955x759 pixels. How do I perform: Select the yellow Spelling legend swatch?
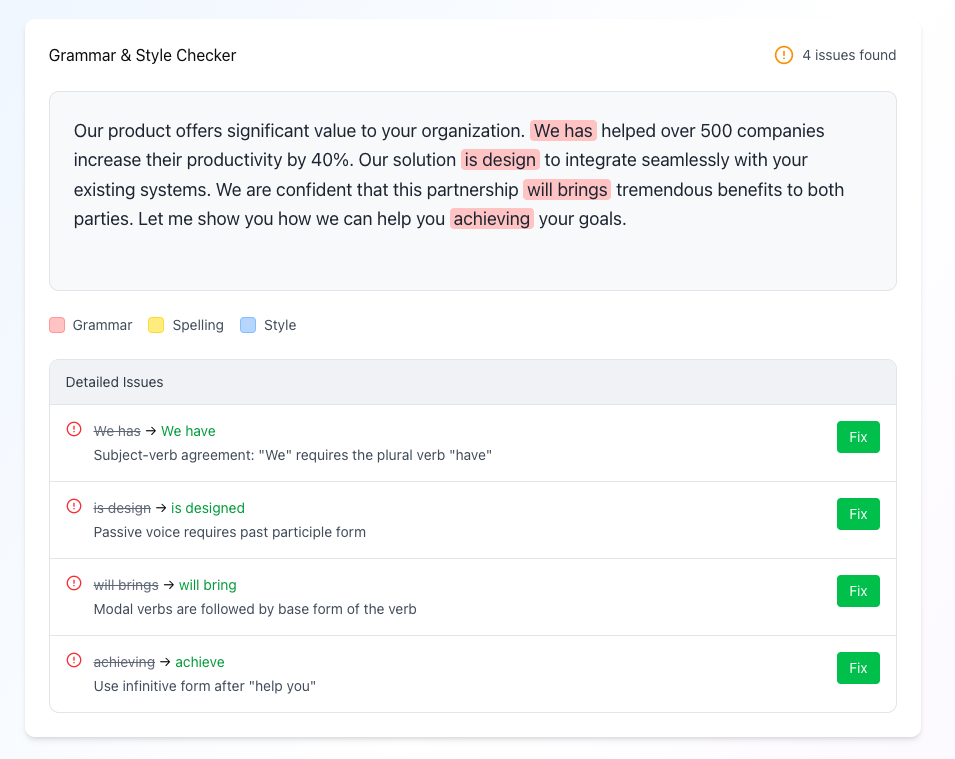pos(155,325)
